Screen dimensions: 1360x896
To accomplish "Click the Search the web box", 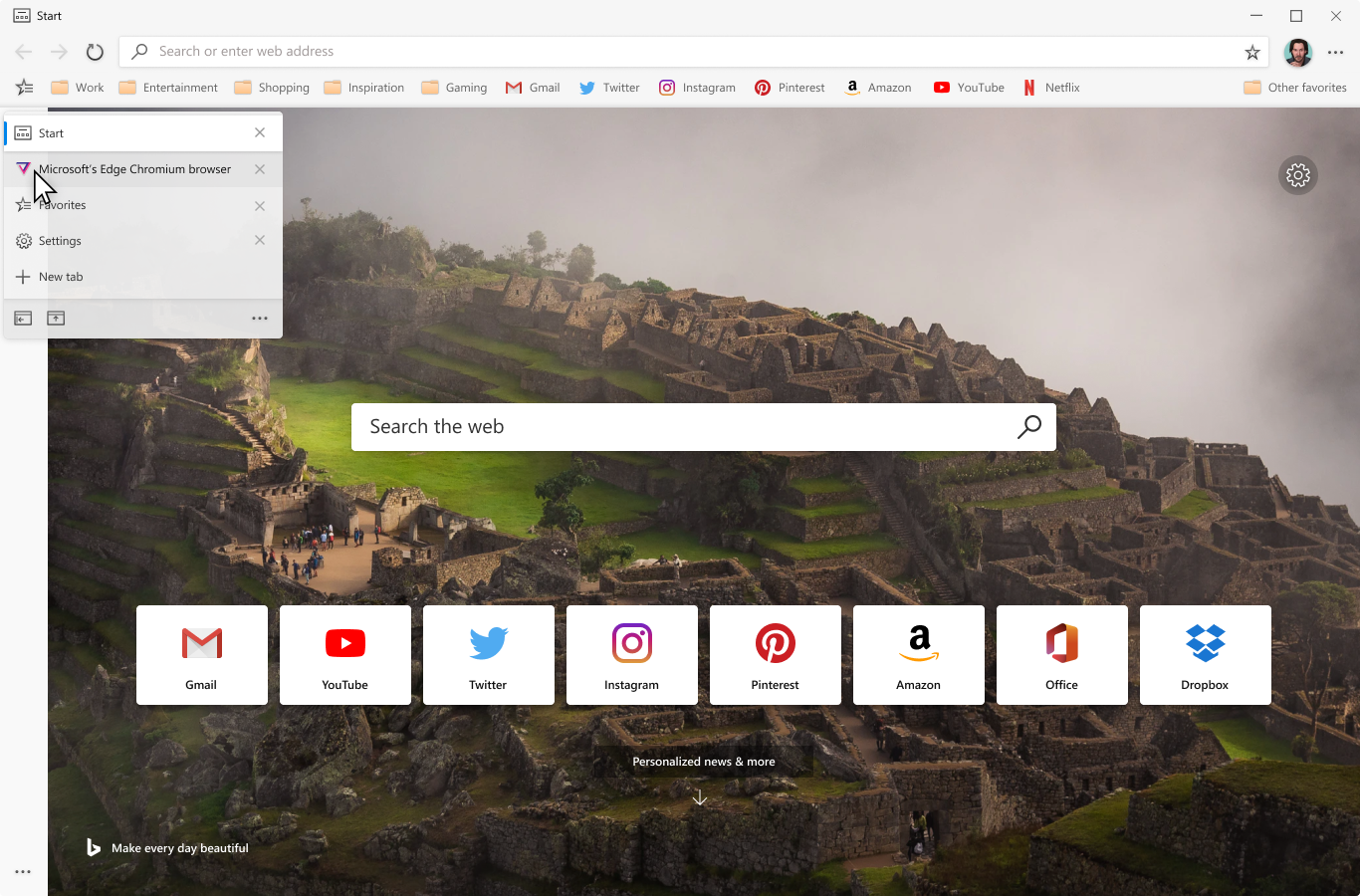I will click(704, 427).
